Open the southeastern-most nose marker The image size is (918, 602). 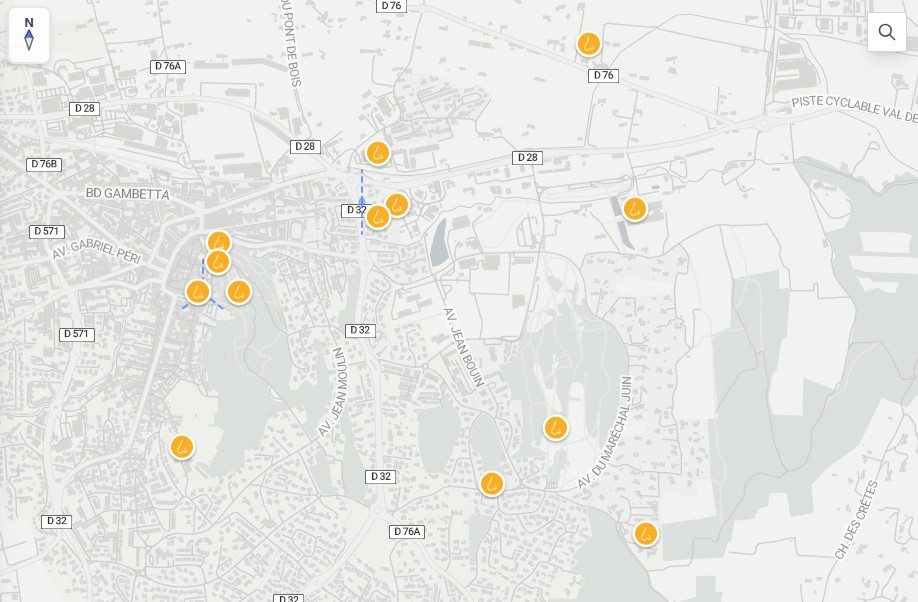click(646, 534)
